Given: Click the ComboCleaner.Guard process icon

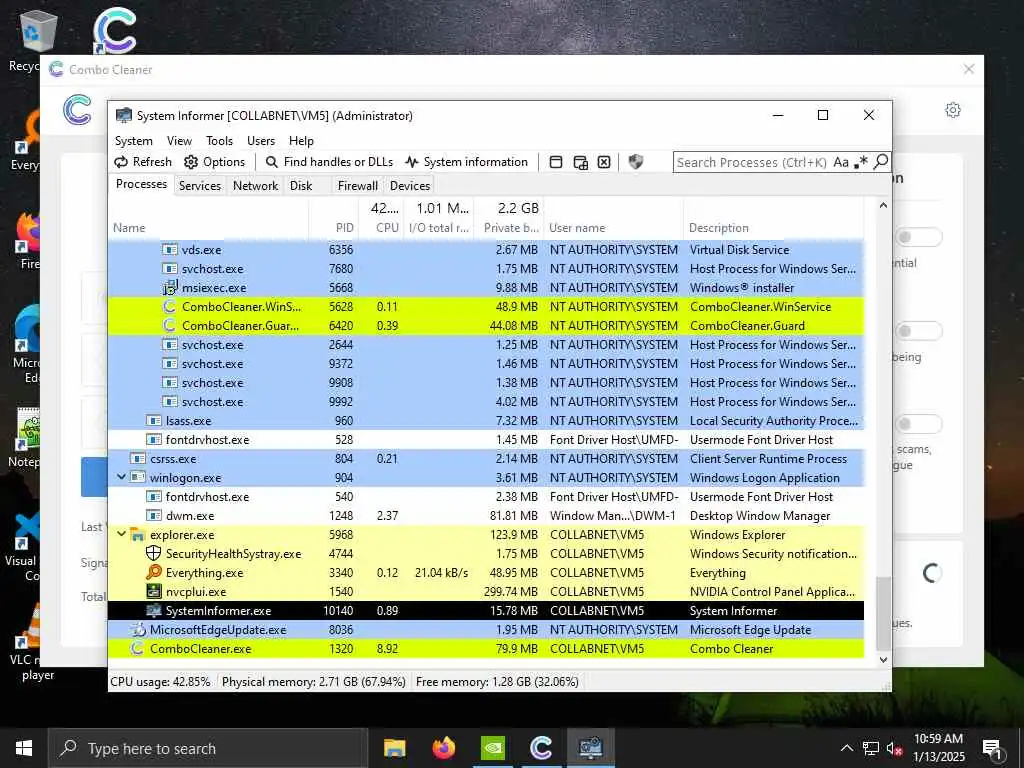Looking at the screenshot, I should (x=170, y=325).
